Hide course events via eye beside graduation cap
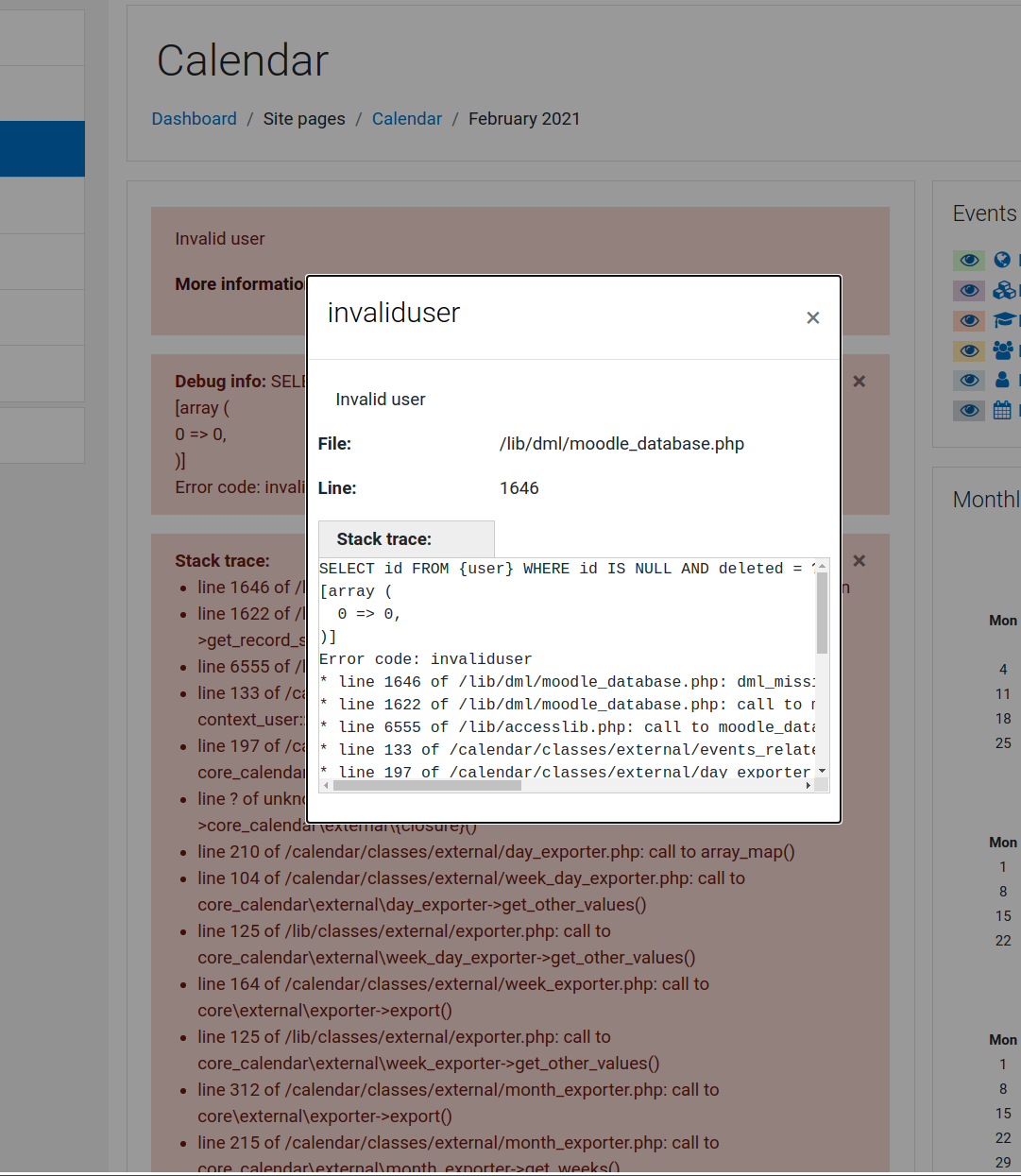Image resolution: width=1021 pixels, height=1176 pixels. pos(969,321)
